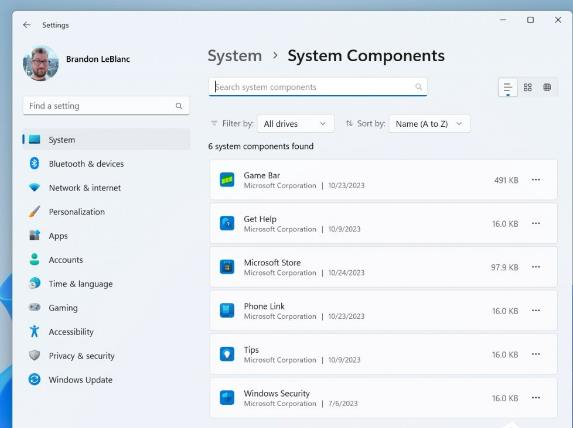This screenshot has height=428, width=573.
Task: Open more options for Game Bar
Action: 536,179
